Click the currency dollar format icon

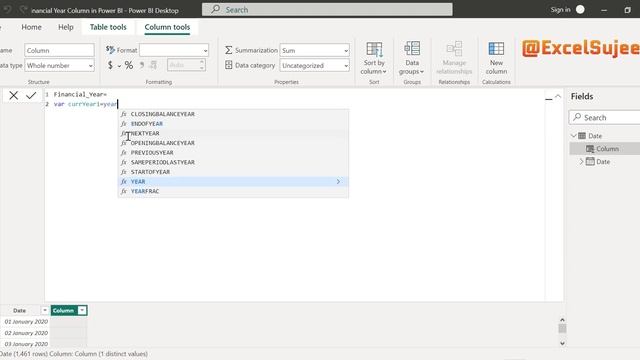(110, 65)
